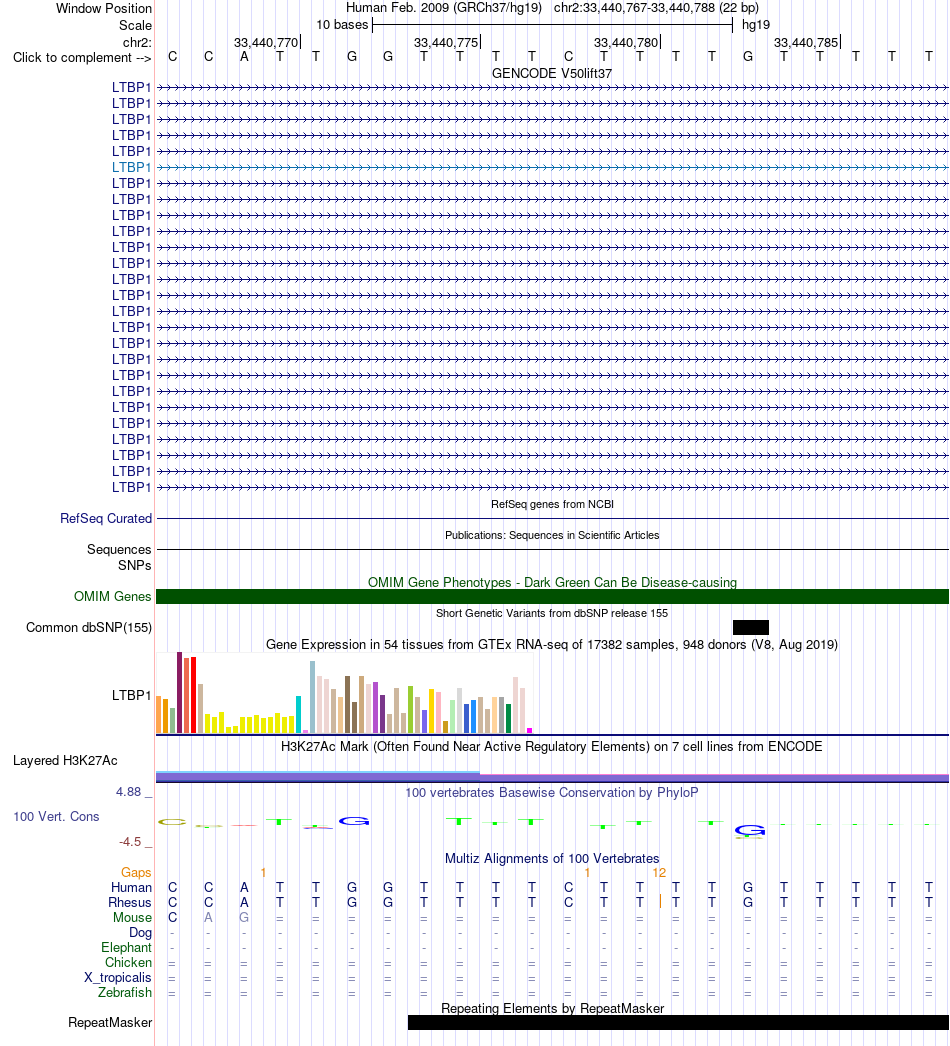
Task: Click the 'Common dbSNP(155)' track label
Action: (89, 627)
